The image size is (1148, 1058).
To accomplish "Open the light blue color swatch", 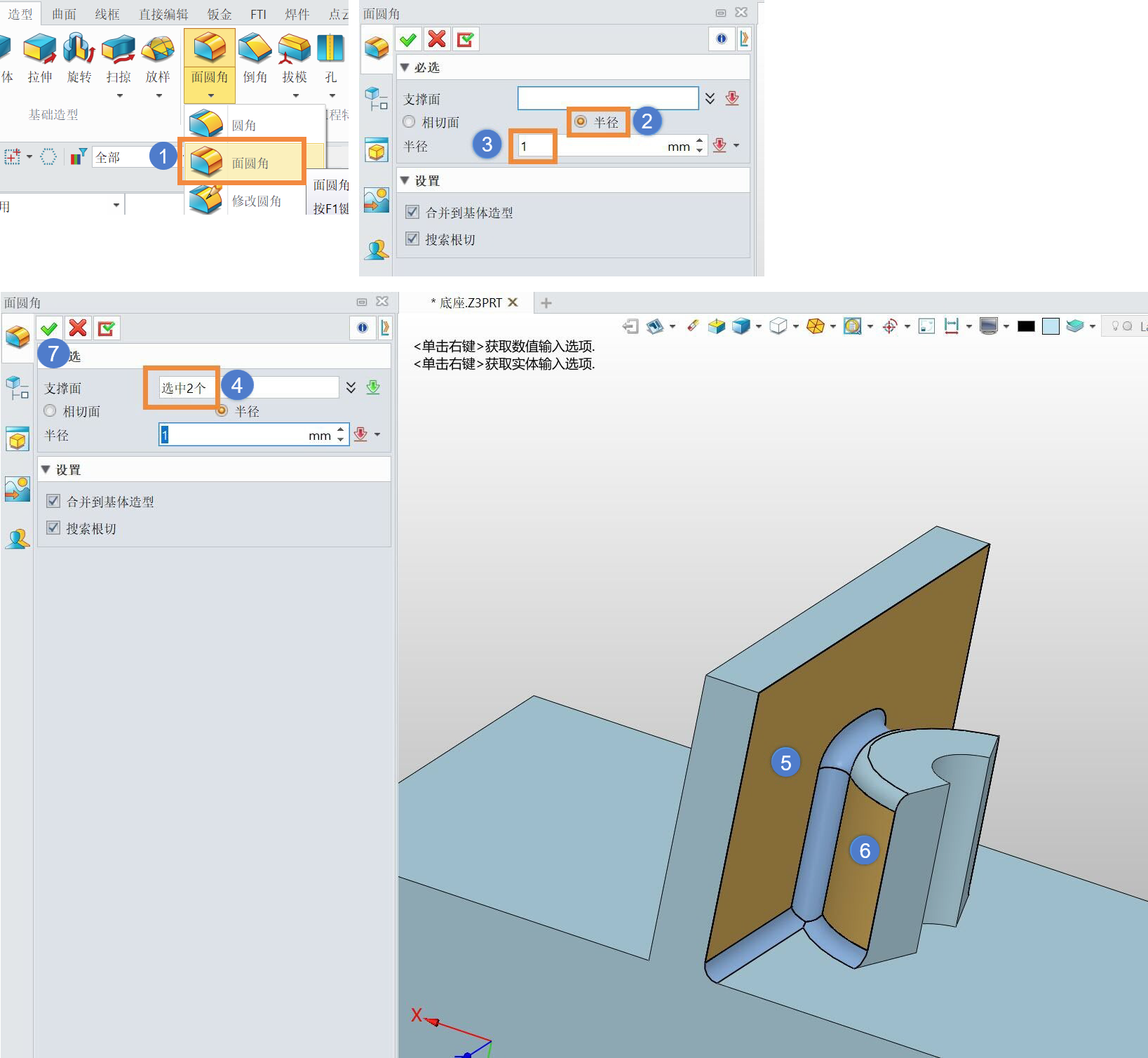I will [x=1051, y=326].
